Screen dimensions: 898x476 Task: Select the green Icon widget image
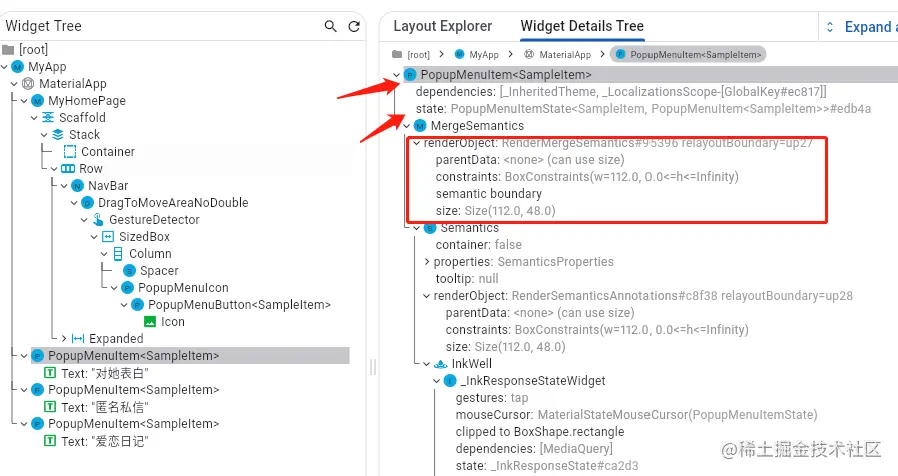[x=150, y=322]
